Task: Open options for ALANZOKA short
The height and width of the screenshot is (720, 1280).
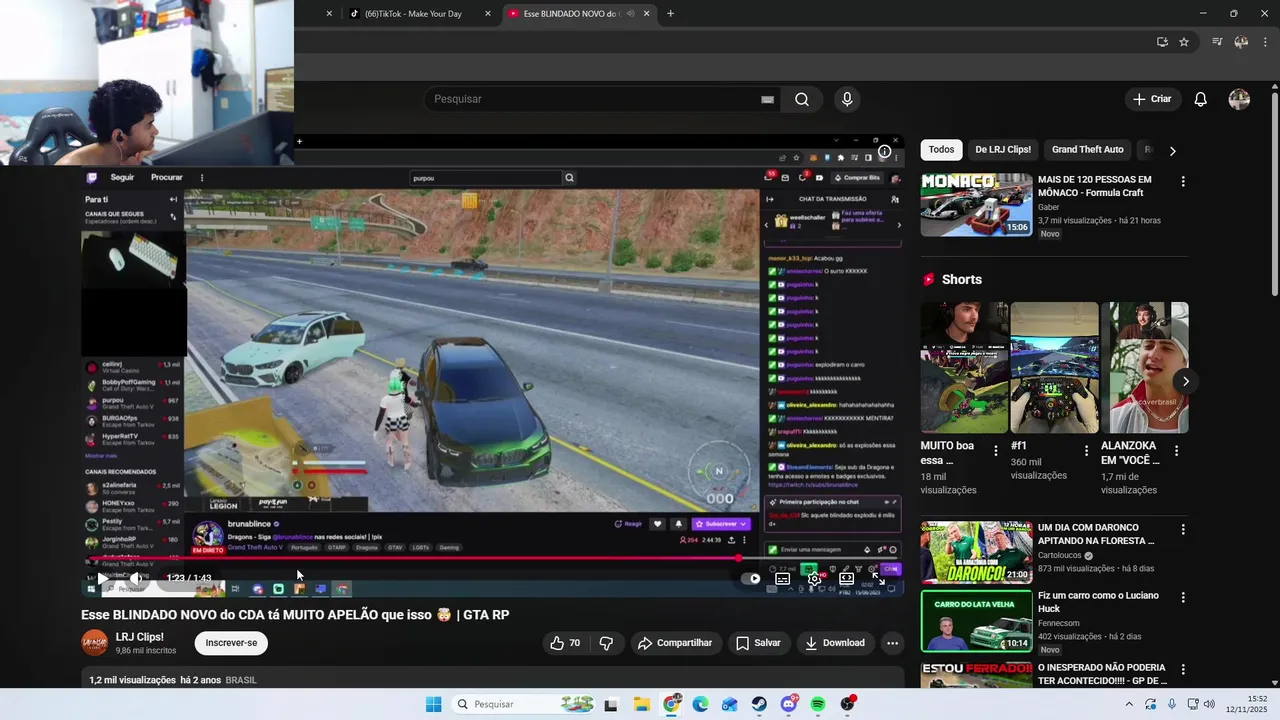Action: (1176, 451)
